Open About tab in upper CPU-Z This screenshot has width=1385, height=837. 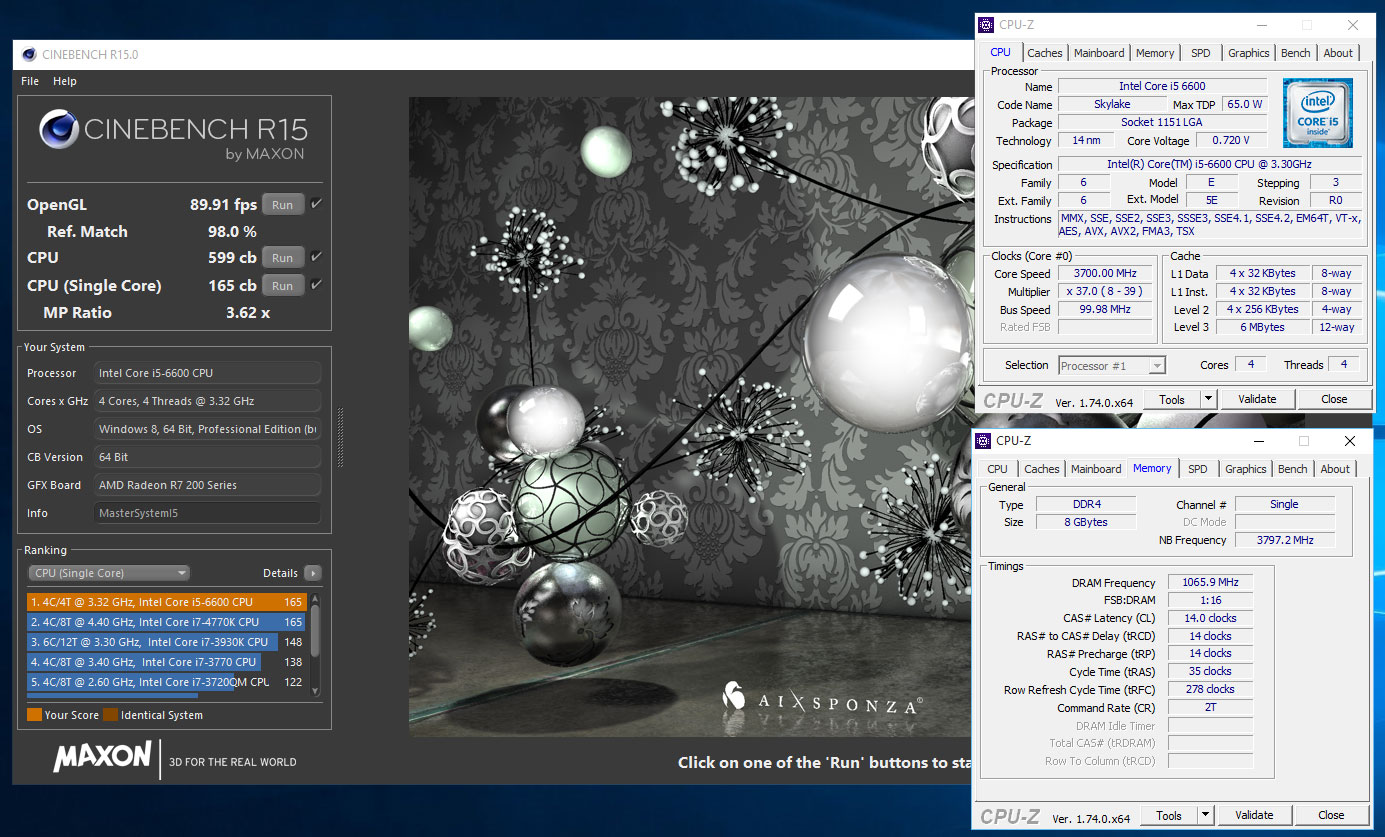(1338, 53)
